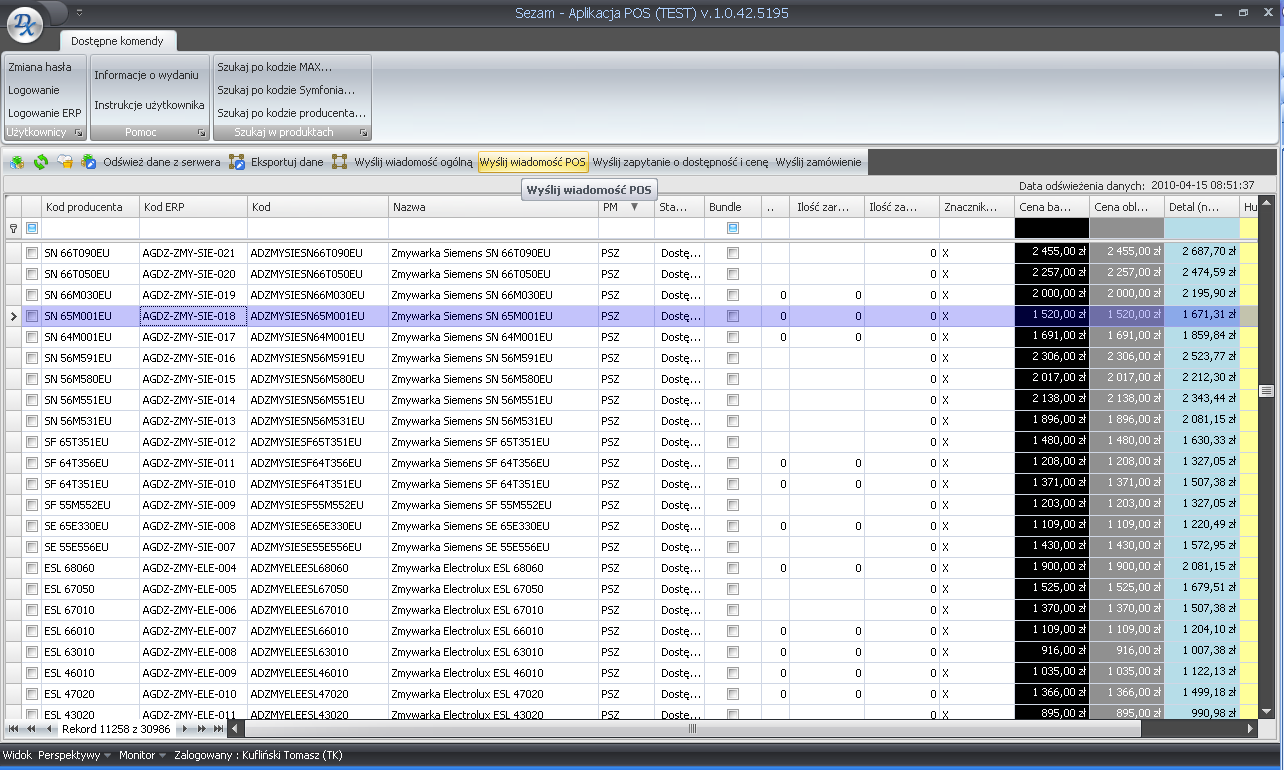Check the row checkbox for SF 65T351EU
The width and height of the screenshot is (1284, 770).
32,442
